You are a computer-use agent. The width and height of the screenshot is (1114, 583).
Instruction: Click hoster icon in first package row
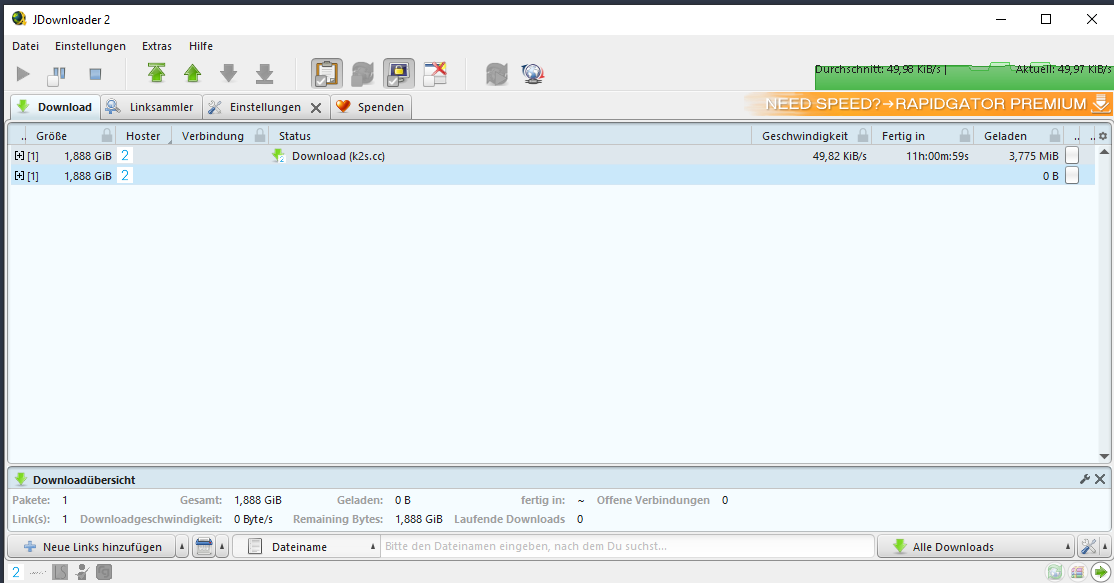click(125, 156)
